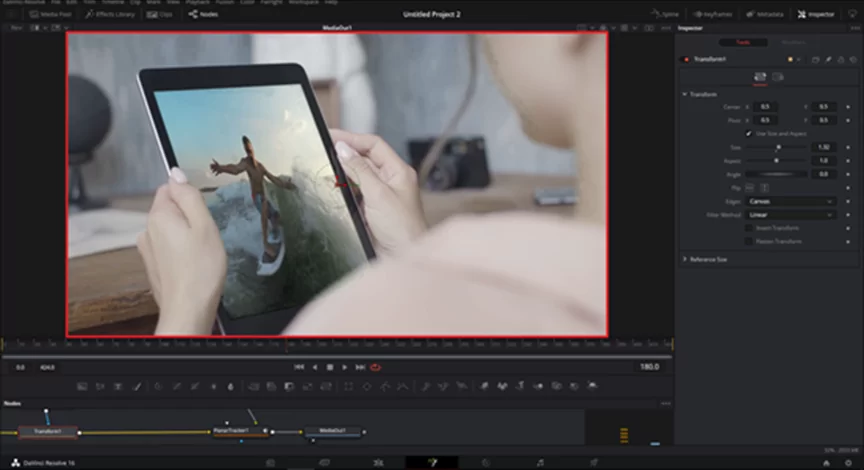Click the Angle thumbwheel control

coord(776,174)
